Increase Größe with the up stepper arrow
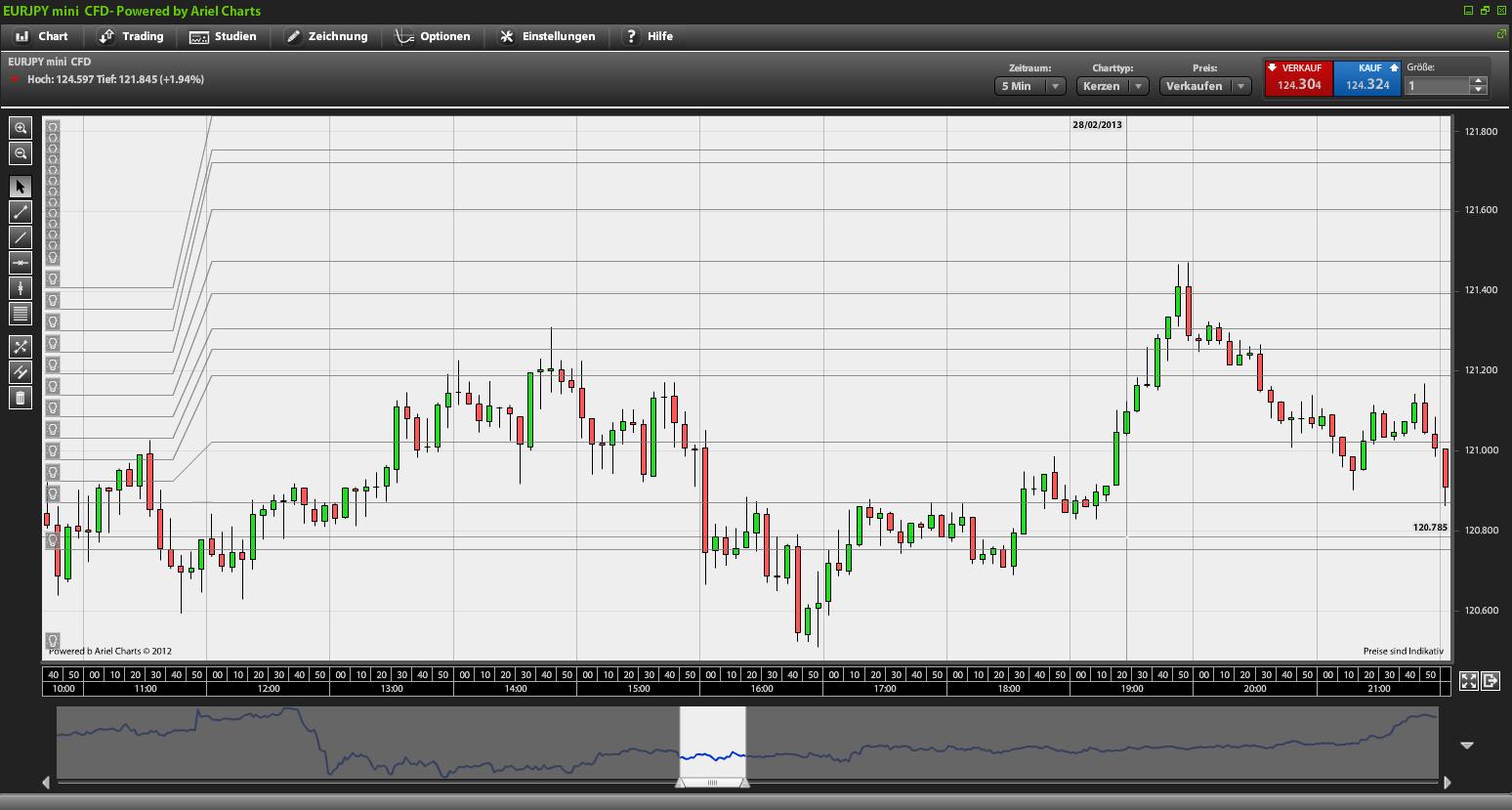The image size is (1512, 810). 1479,81
